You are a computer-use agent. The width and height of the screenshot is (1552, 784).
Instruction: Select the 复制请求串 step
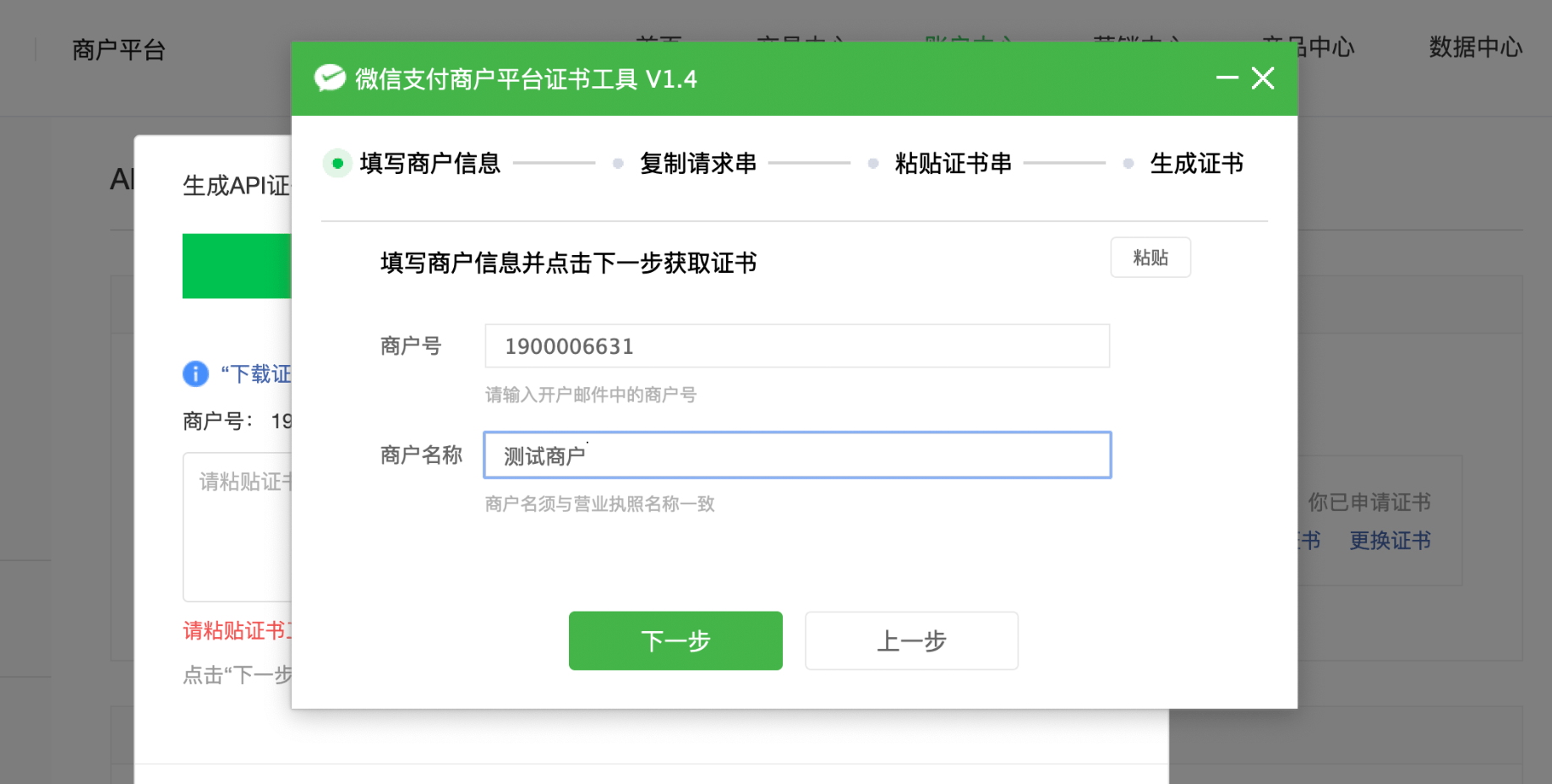point(697,163)
